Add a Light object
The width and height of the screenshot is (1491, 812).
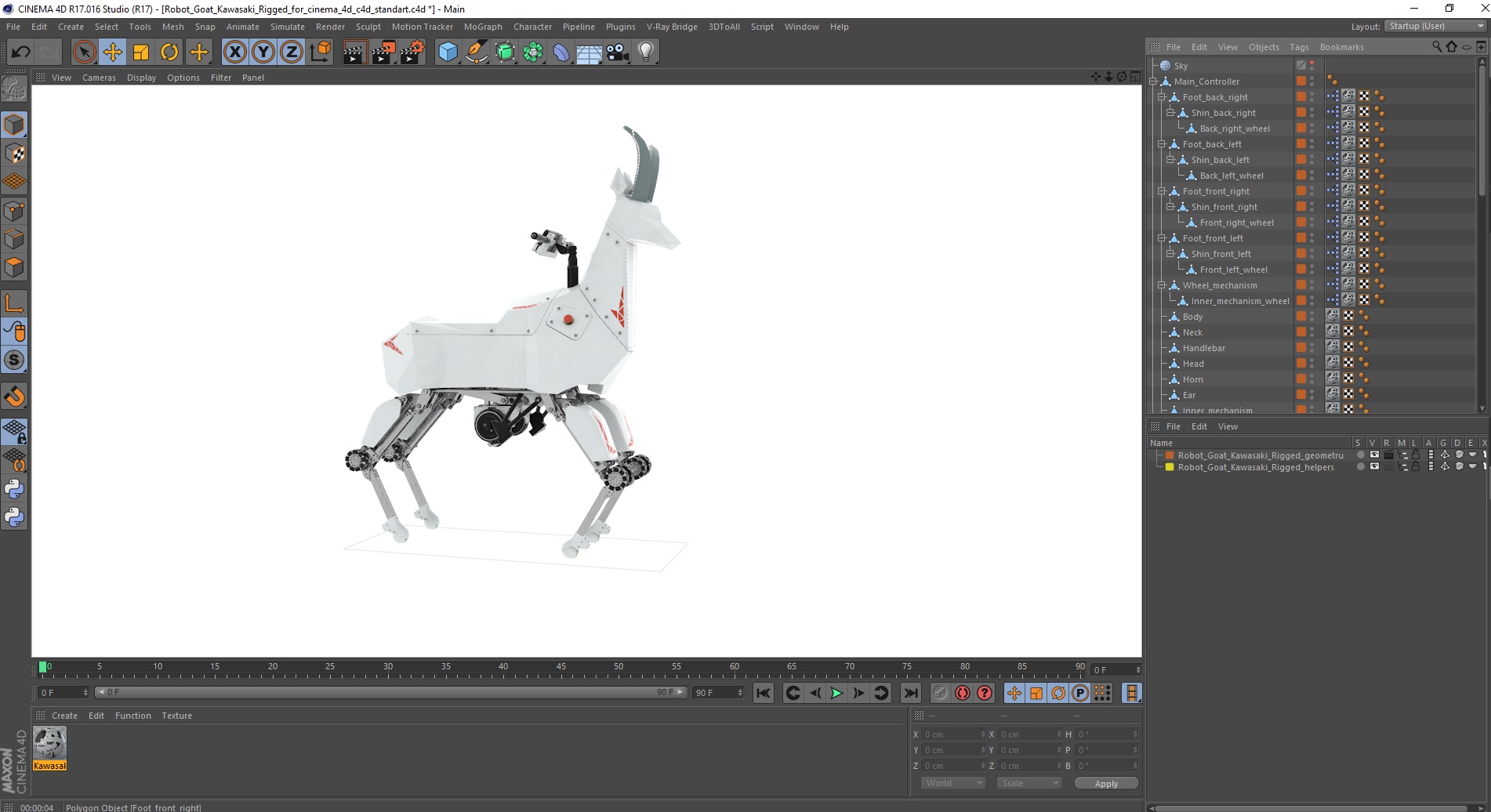(x=646, y=53)
